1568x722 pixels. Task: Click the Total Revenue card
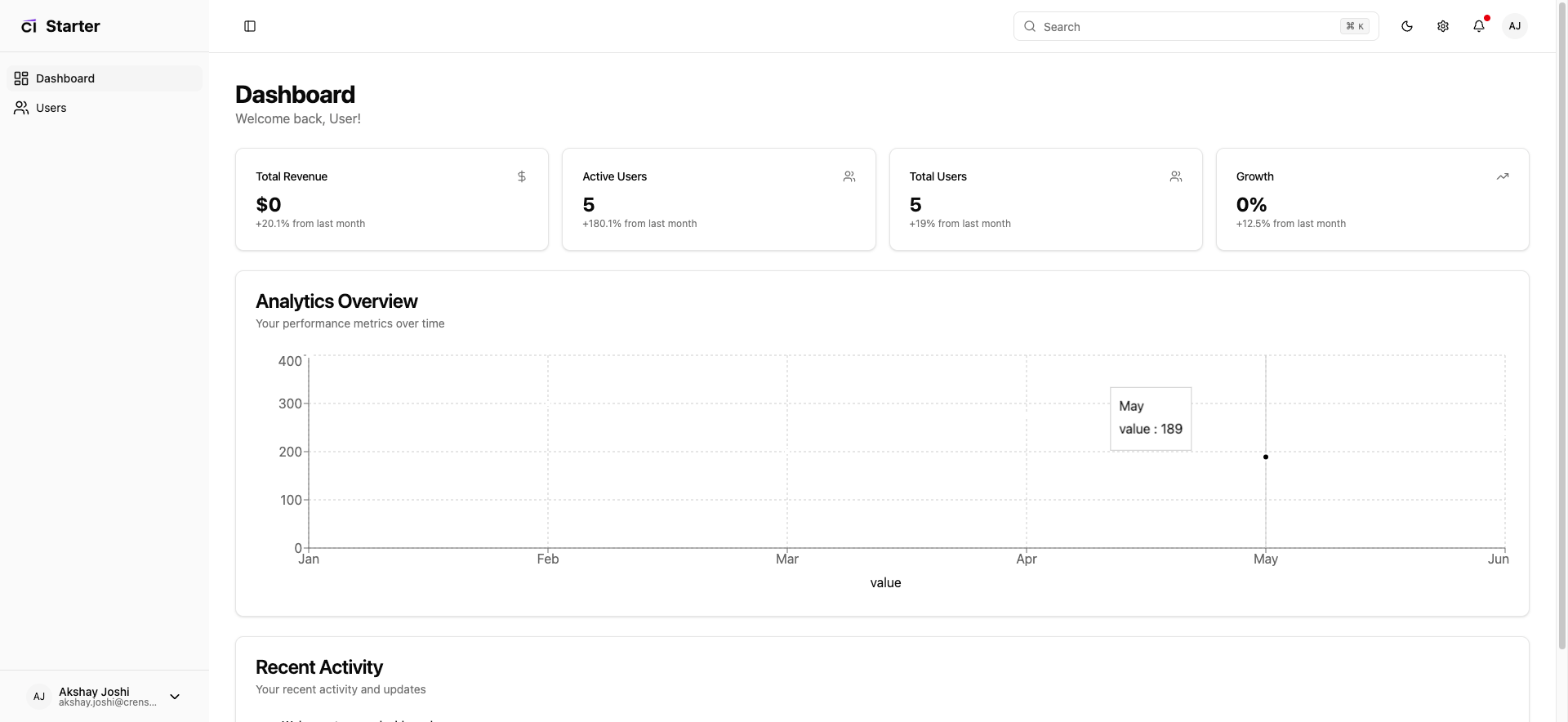coord(392,199)
